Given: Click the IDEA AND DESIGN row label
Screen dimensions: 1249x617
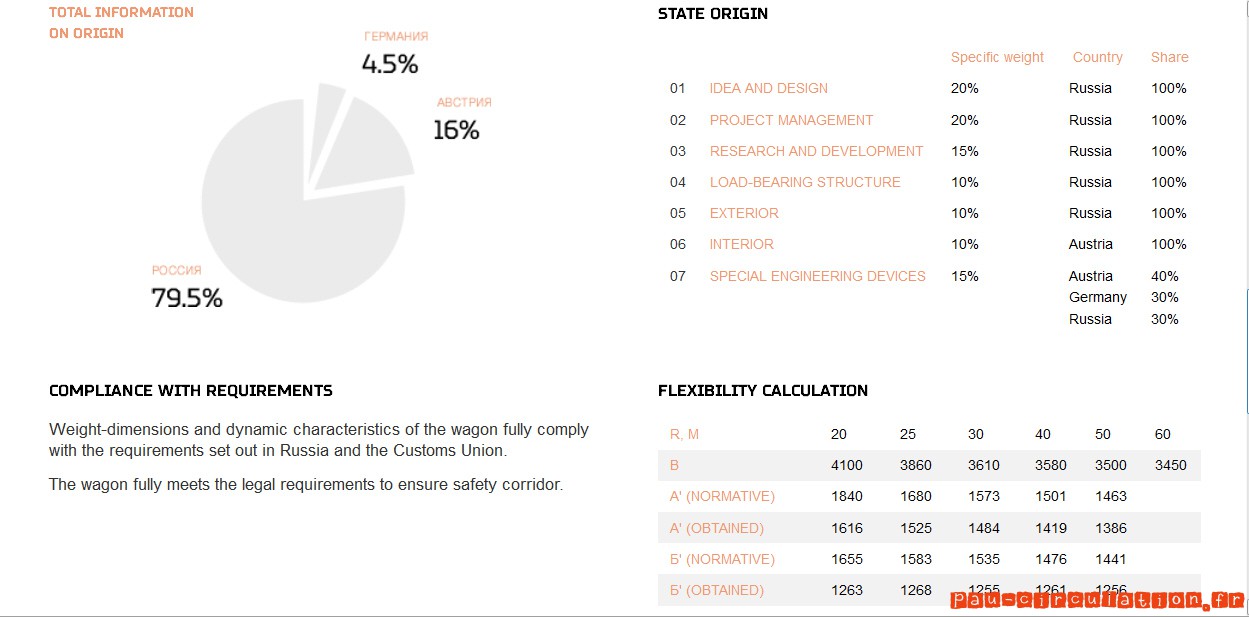Looking at the screenshot, I should click(768, 88).
